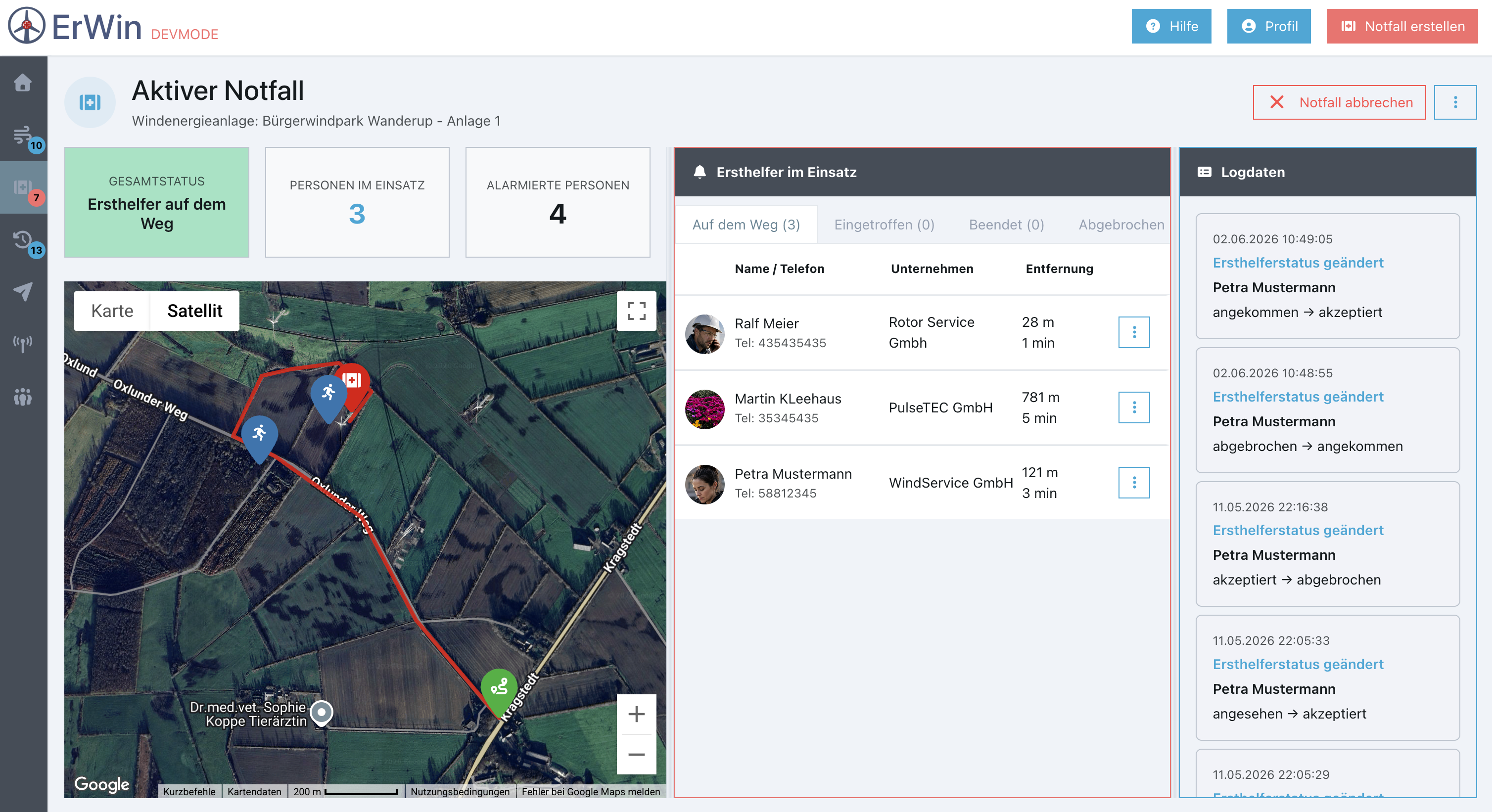The image size is (1492, 812).
Task: Open the people group icon in sidebar
Action: click(23, 397)
